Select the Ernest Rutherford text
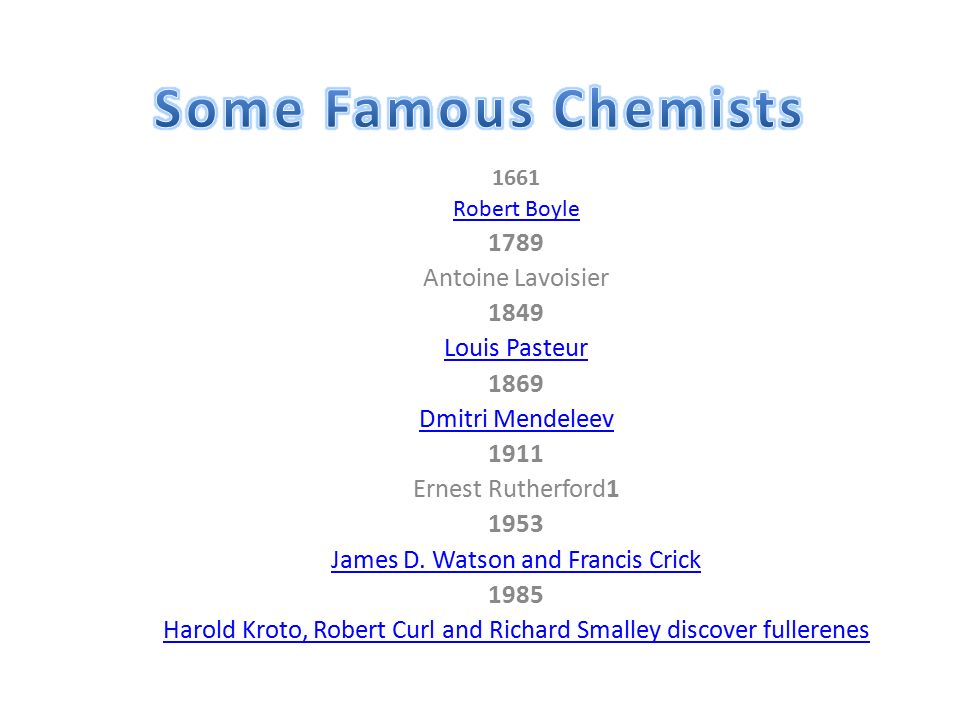 (x=509, y=489)
